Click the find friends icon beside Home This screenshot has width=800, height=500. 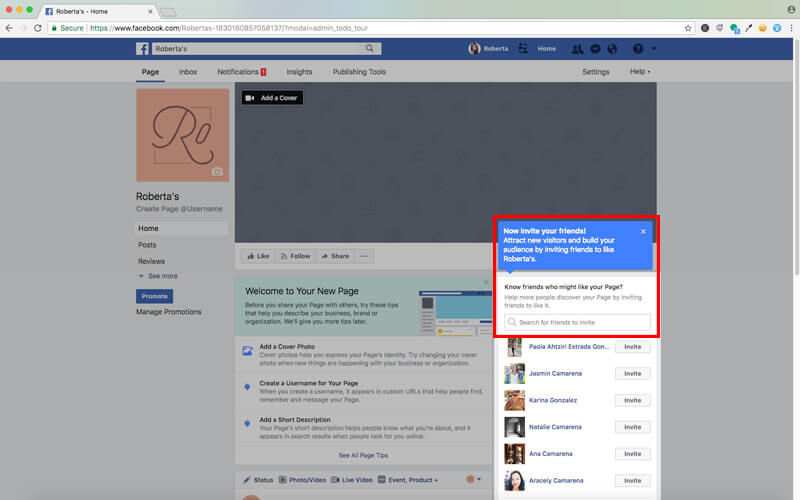[x=523, y=48]
